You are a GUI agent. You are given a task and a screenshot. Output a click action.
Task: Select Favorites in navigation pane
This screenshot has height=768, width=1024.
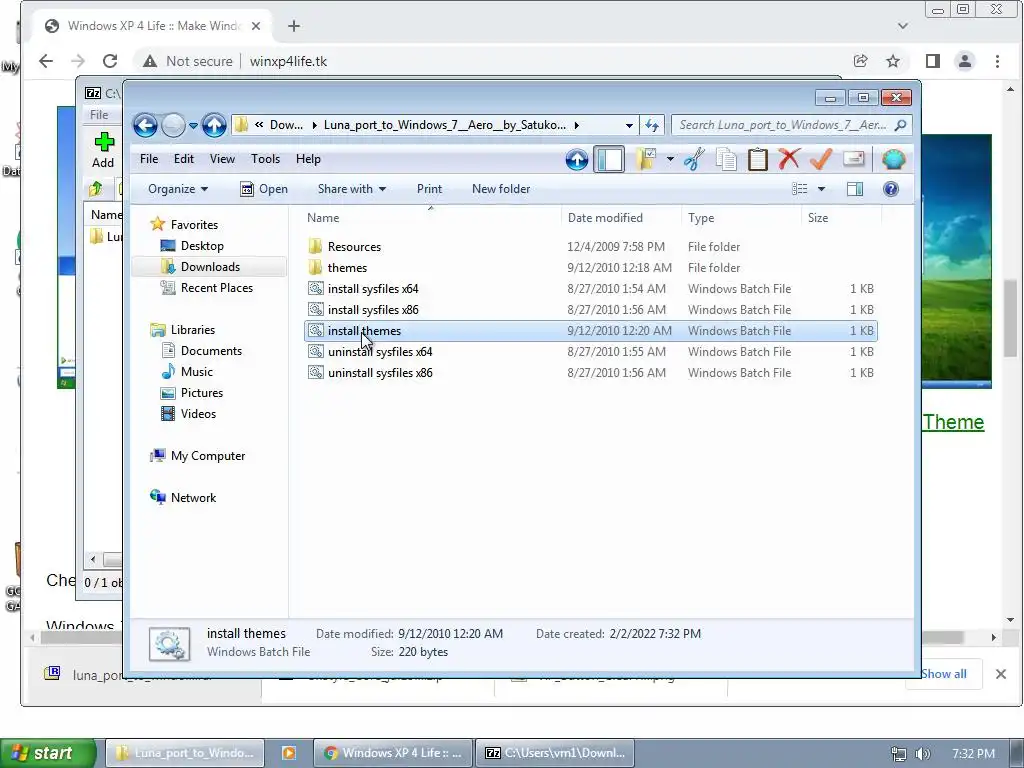pyautogui.click(x=194, y=225)
